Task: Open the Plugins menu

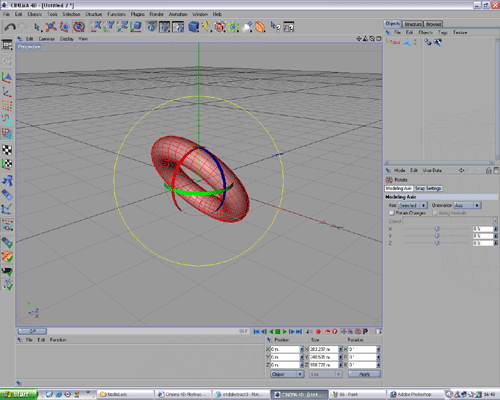Action: coord(137,14)
